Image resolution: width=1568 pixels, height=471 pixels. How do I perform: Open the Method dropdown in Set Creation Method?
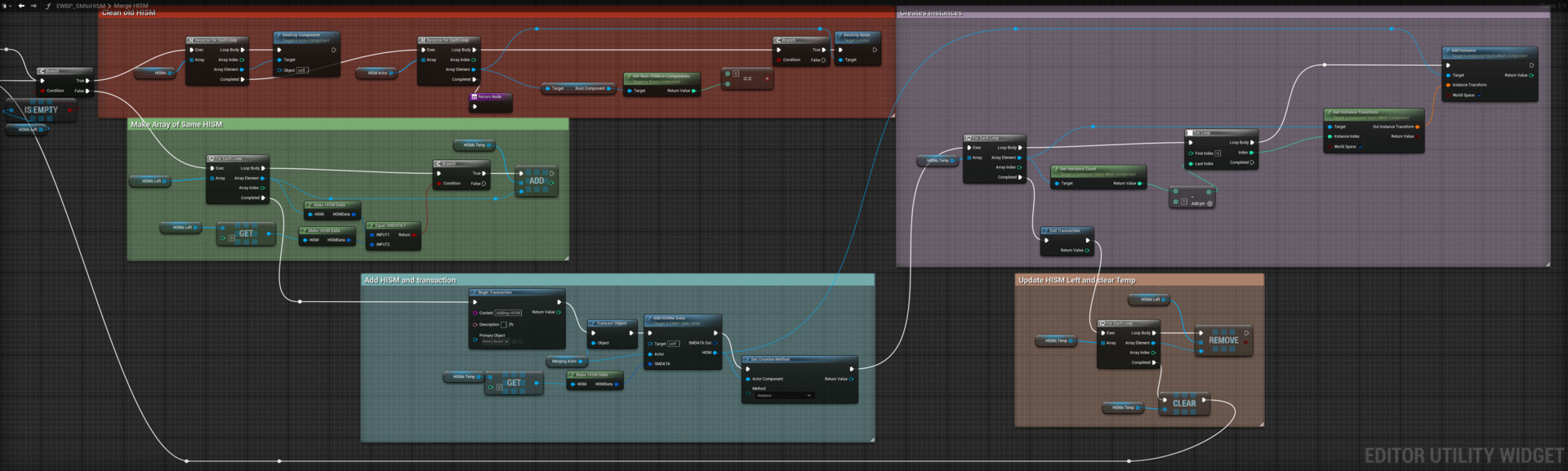coord(783,396)
